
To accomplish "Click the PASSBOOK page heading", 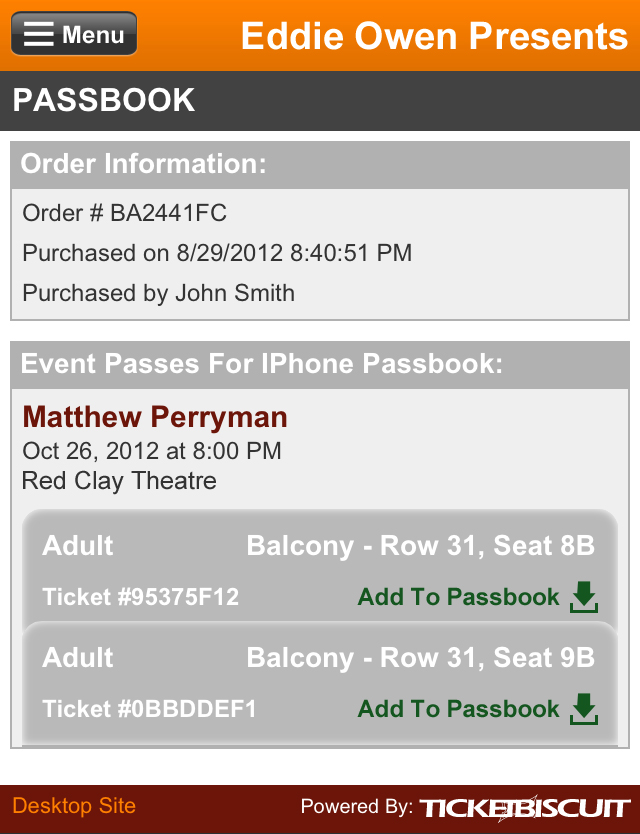I will [x=104, y=100].
